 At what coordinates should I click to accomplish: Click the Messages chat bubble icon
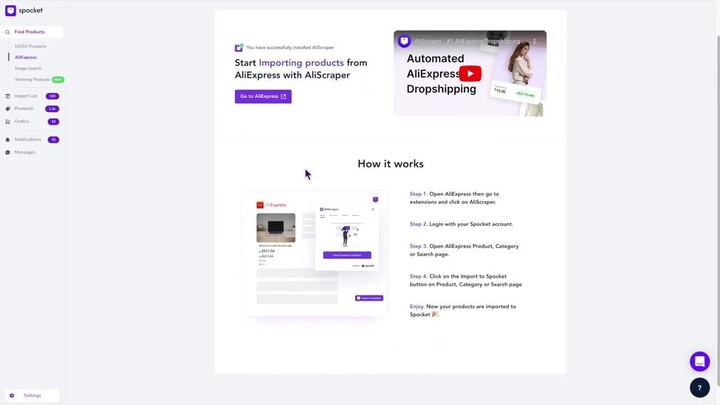click(8, 152)
